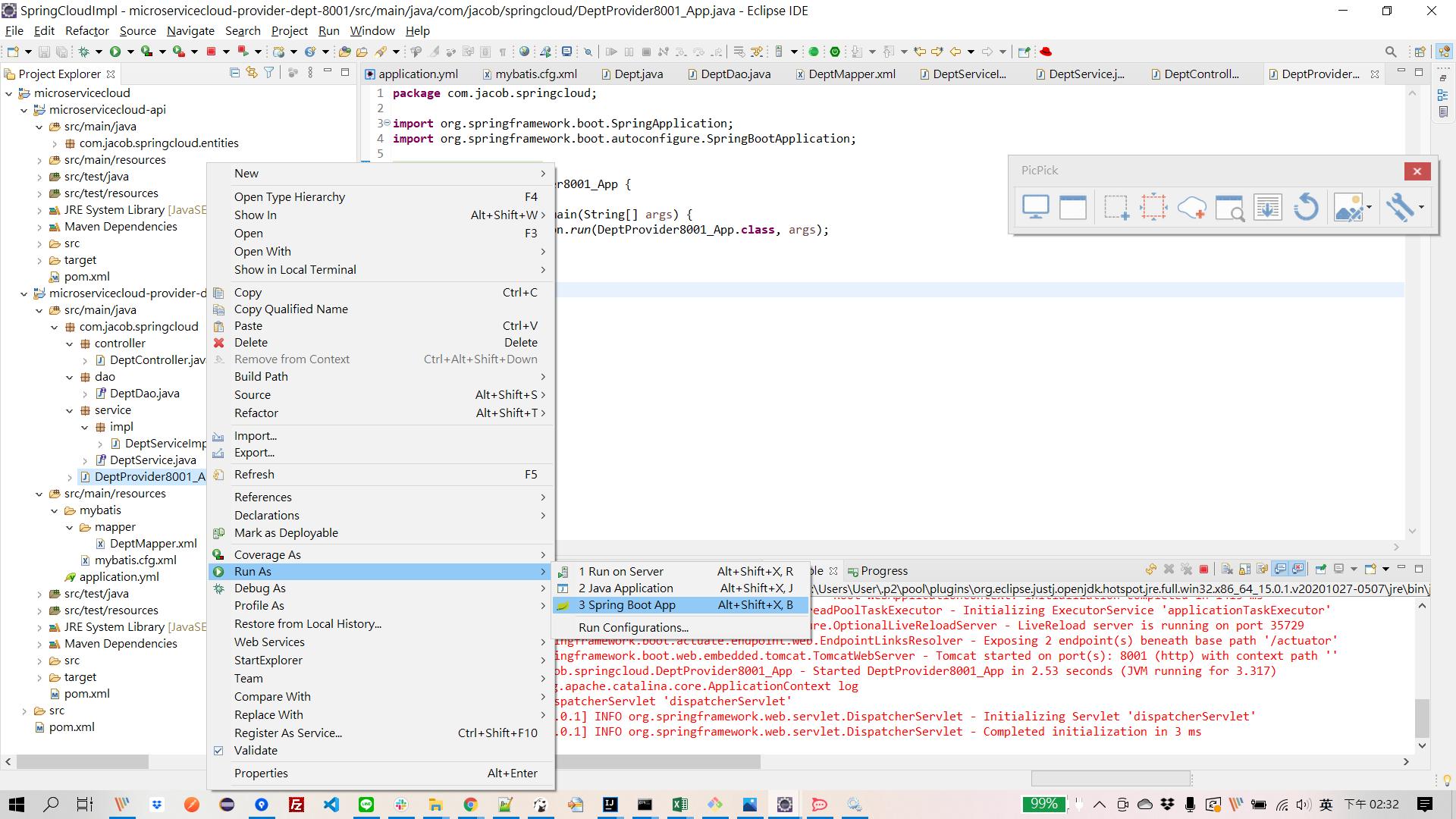The height and width of the screenshot is (819, 1456).
Task: Toggle Show Whitespace Characters pilcrow icon
Action: coord(502,52)
